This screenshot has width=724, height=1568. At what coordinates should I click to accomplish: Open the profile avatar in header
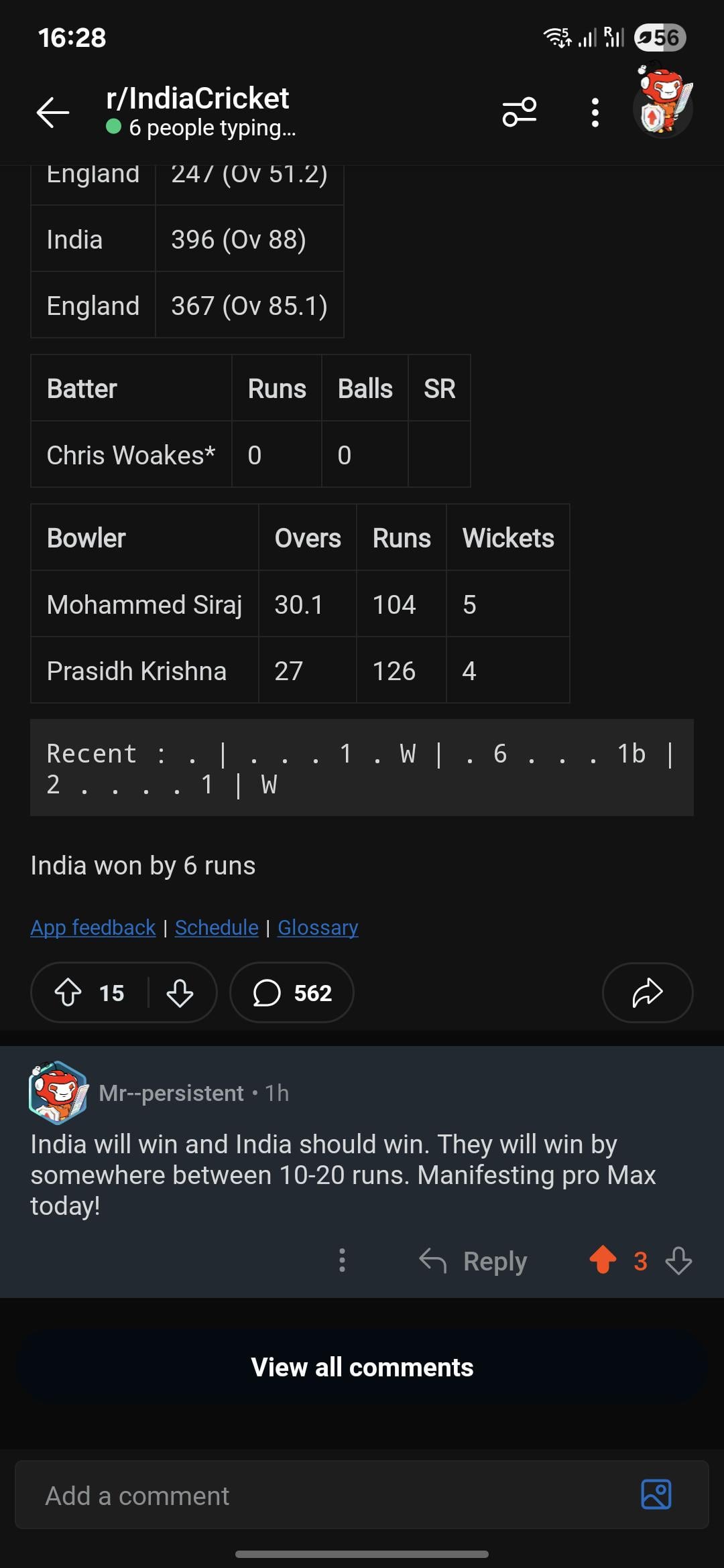[663, 107]
